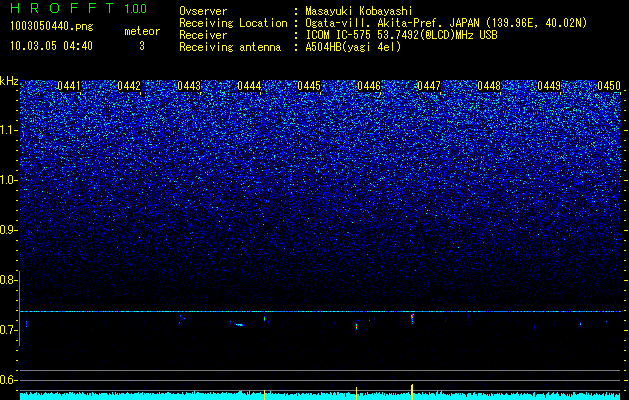Click the 0441 time label
Viewport: 629px width, 400px height.
pos(69,86)
